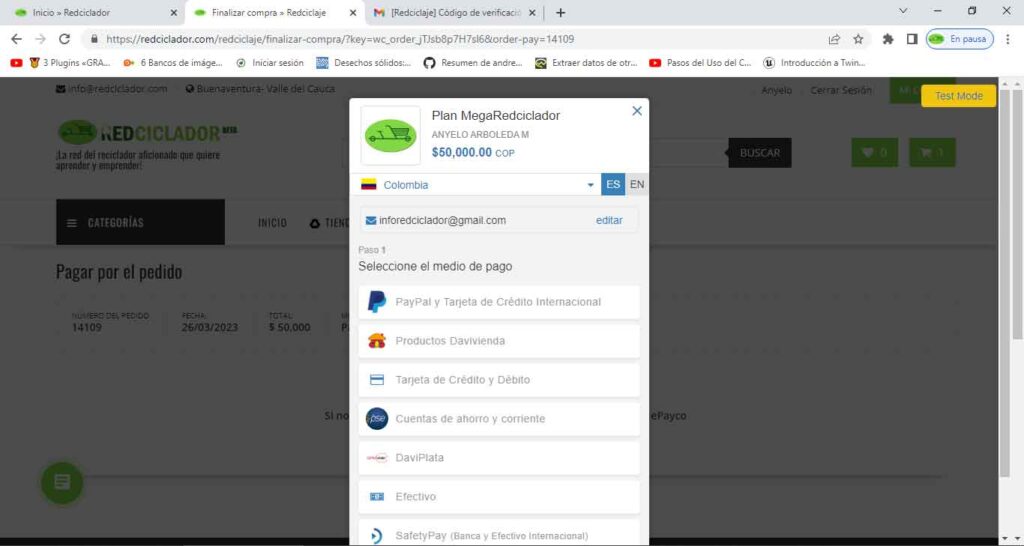Open the Colombia country dropdown

click(x=478, y=185)
